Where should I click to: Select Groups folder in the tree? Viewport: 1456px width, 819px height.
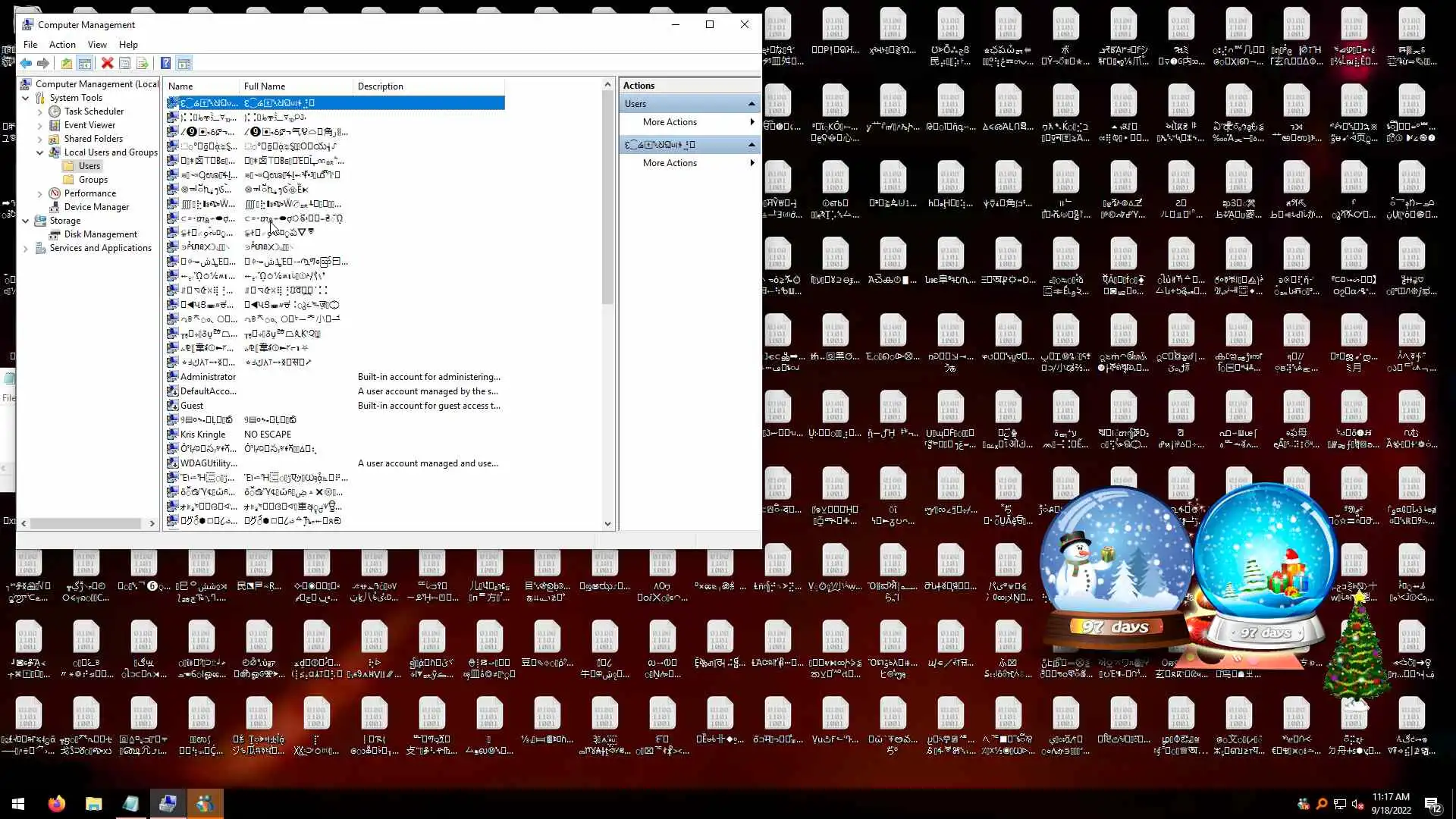[x=93, y=180]
